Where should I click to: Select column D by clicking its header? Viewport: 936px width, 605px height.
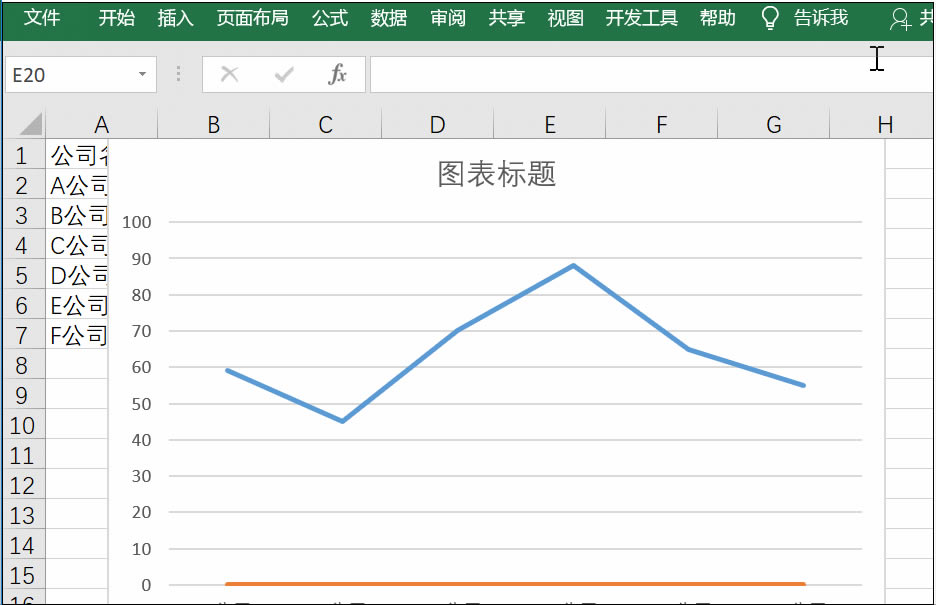pyautogui.click(x=436, y=123)
